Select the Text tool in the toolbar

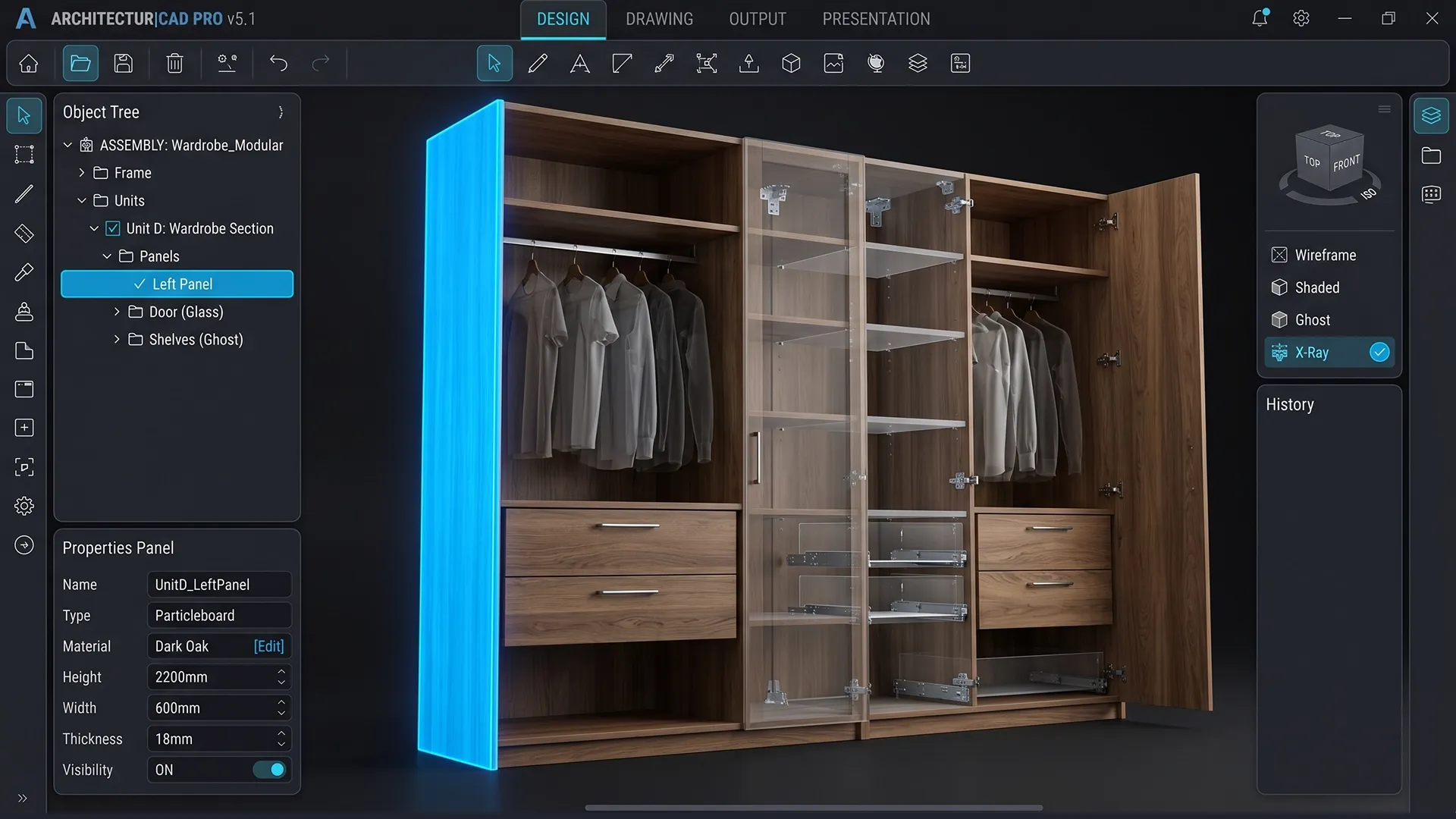579,63
